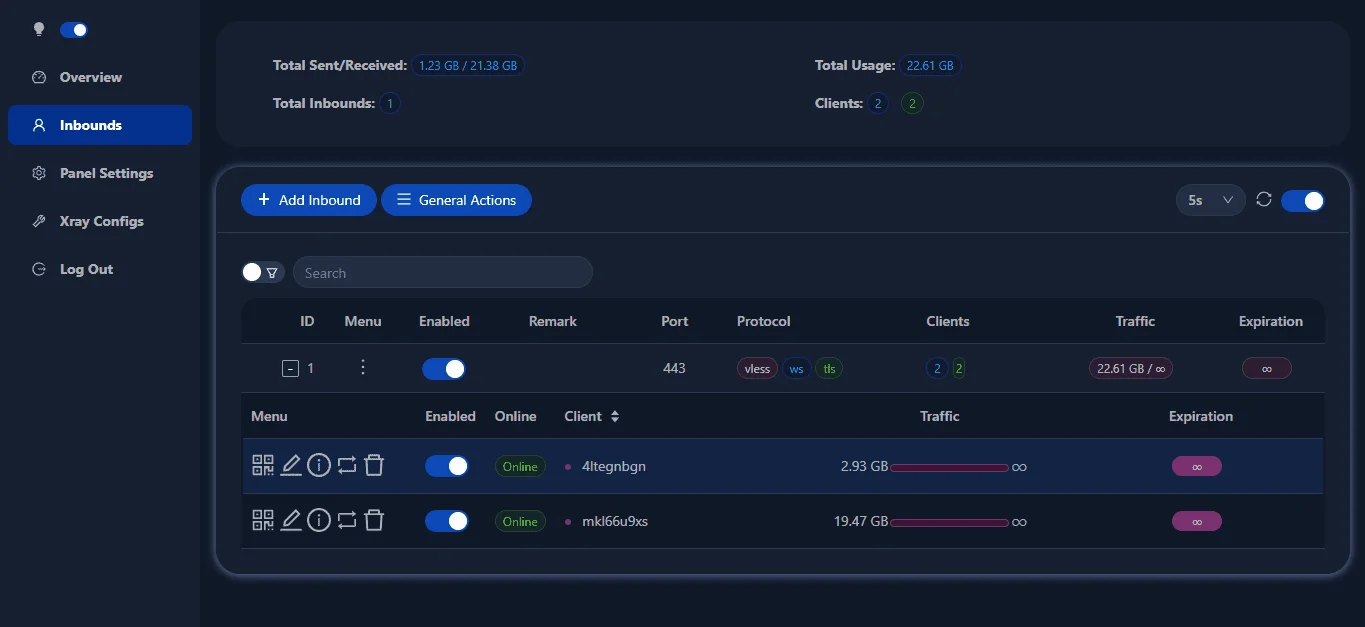Click Total Inbounds count tag
This screenshot has height=627, width=1365.
coord(390,103)
